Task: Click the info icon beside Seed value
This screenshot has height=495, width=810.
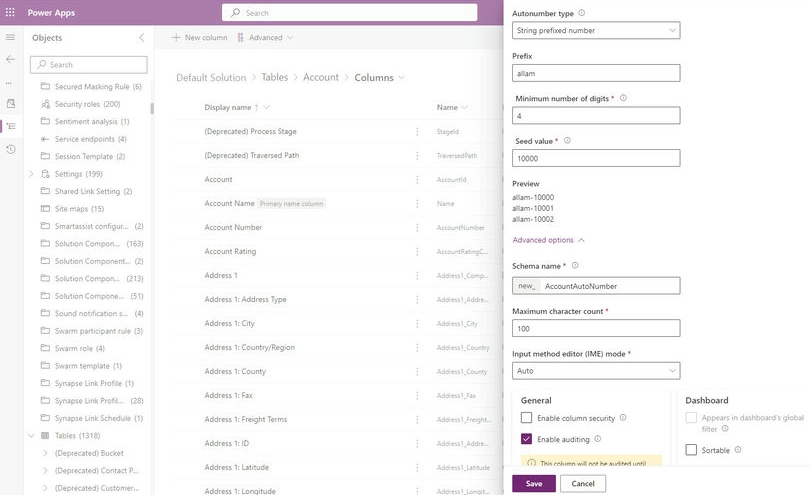Action: pyautogui.click(x=567, y=141)
